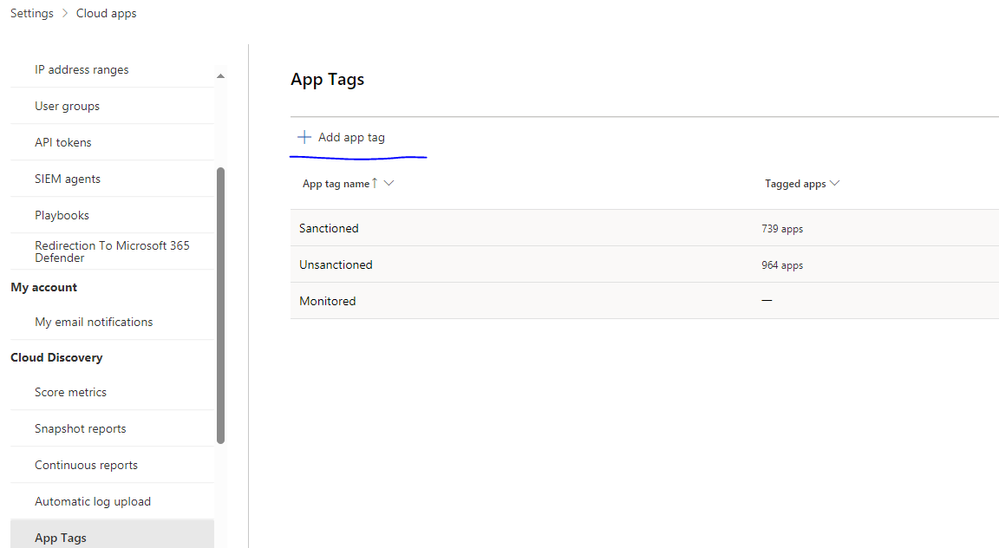Viewport: 999px width, 548px height.
Task: Open IP address ranges settings
Action: [x=81, y=70]
